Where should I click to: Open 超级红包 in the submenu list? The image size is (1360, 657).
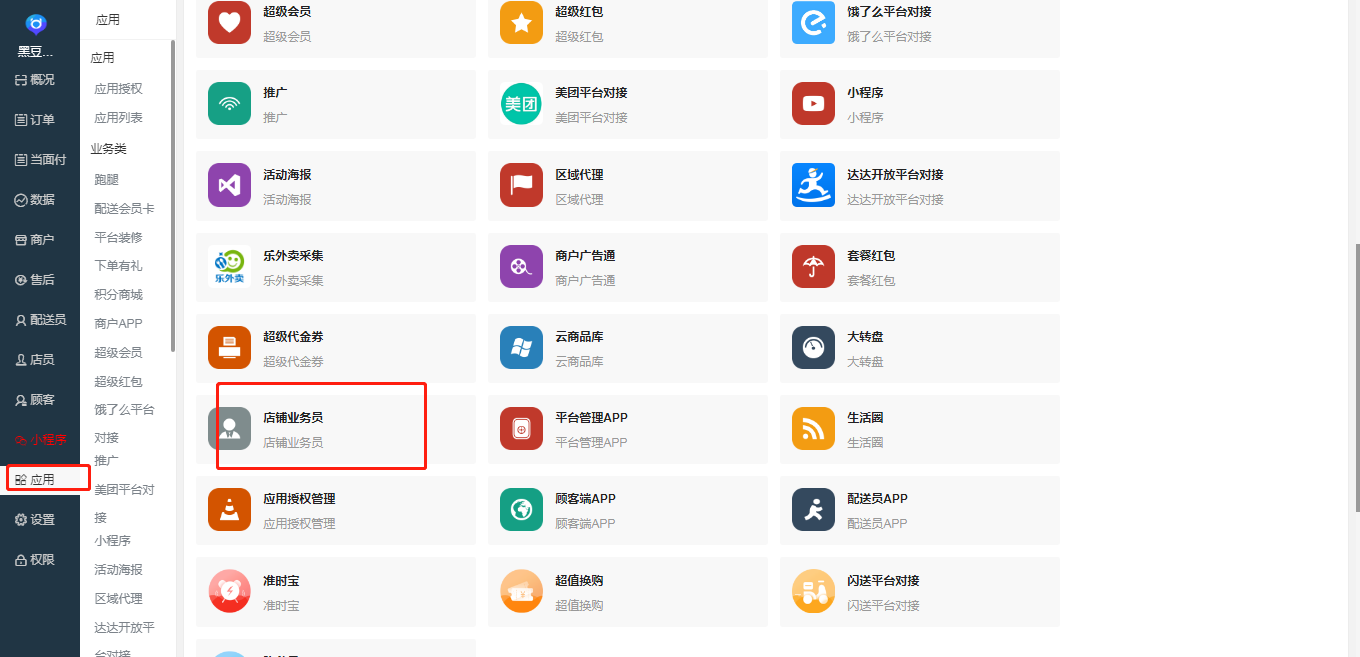point(118,382)
